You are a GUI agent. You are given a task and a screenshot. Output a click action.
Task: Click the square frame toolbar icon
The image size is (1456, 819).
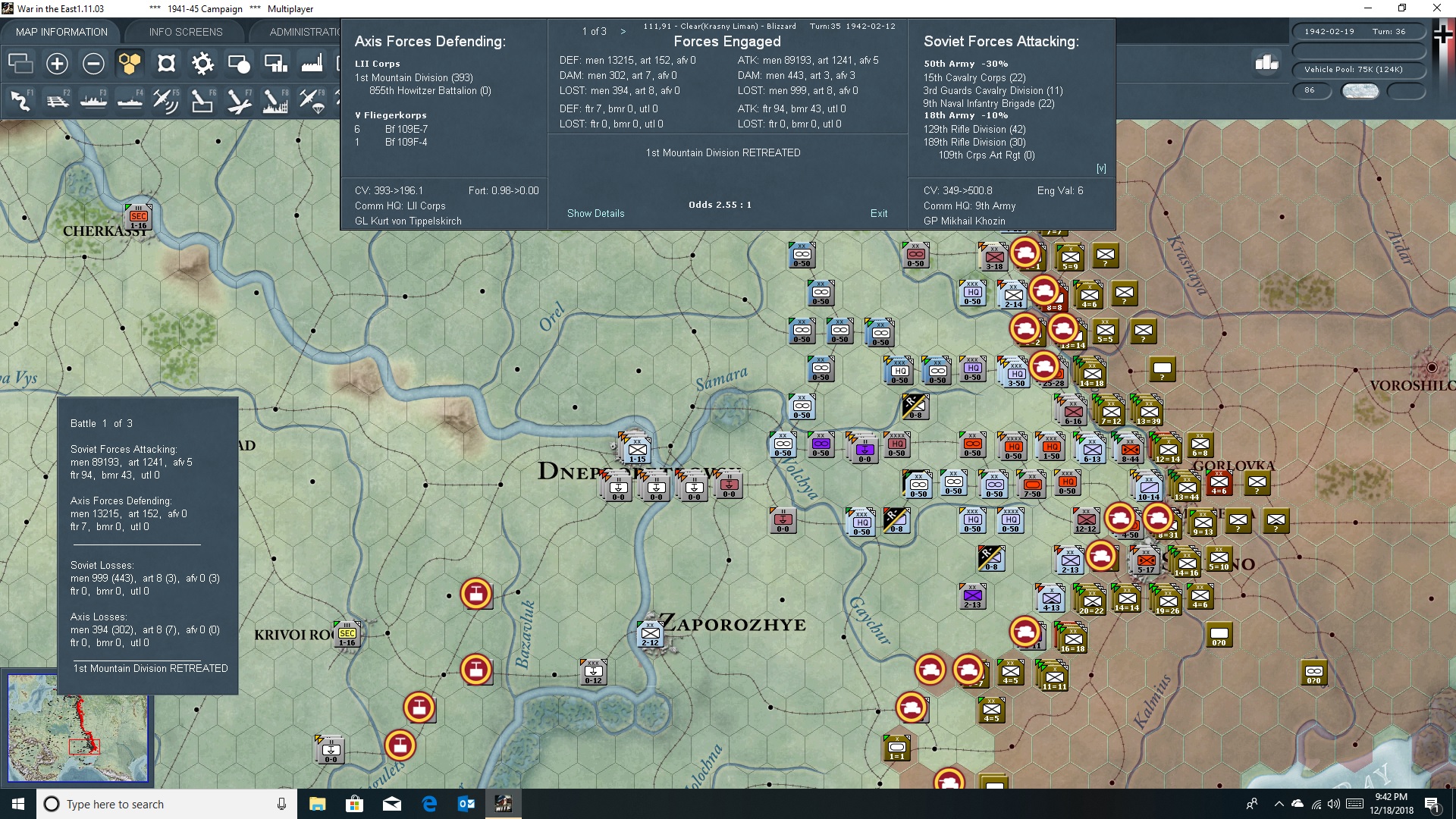[166, 64]
